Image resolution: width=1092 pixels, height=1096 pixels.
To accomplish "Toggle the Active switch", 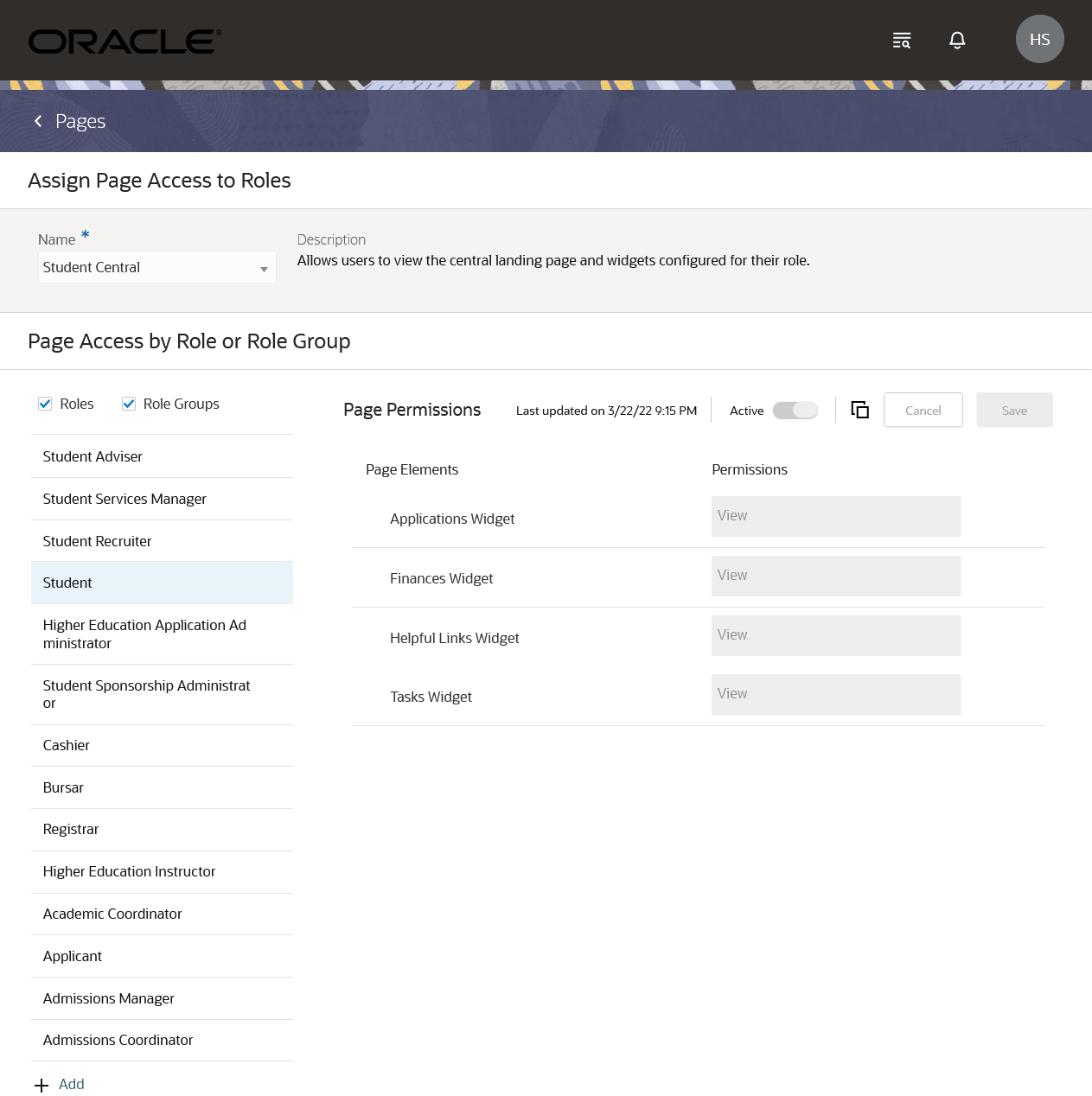I will point(795,411).
